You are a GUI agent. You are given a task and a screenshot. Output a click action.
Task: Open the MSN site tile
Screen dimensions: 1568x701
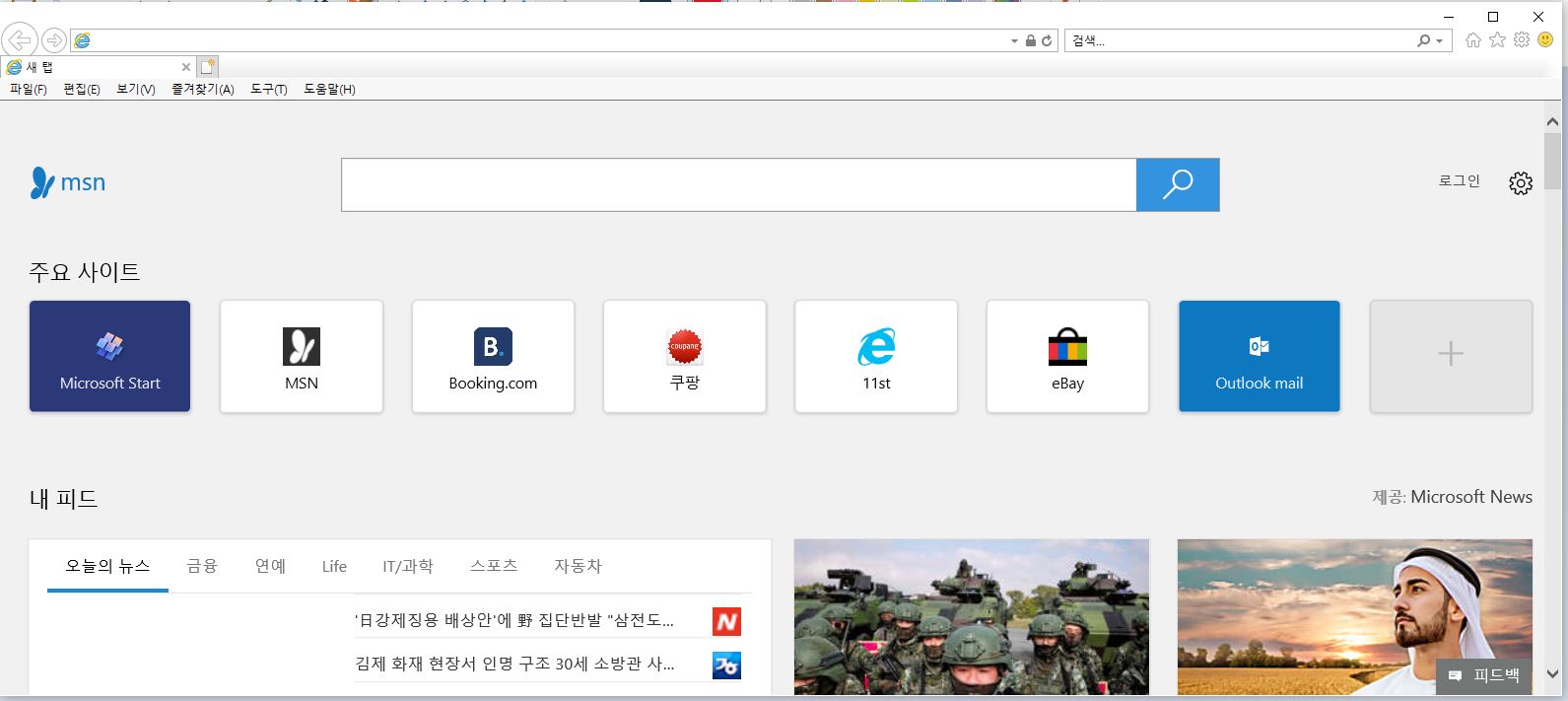click(x=302, y=356)
